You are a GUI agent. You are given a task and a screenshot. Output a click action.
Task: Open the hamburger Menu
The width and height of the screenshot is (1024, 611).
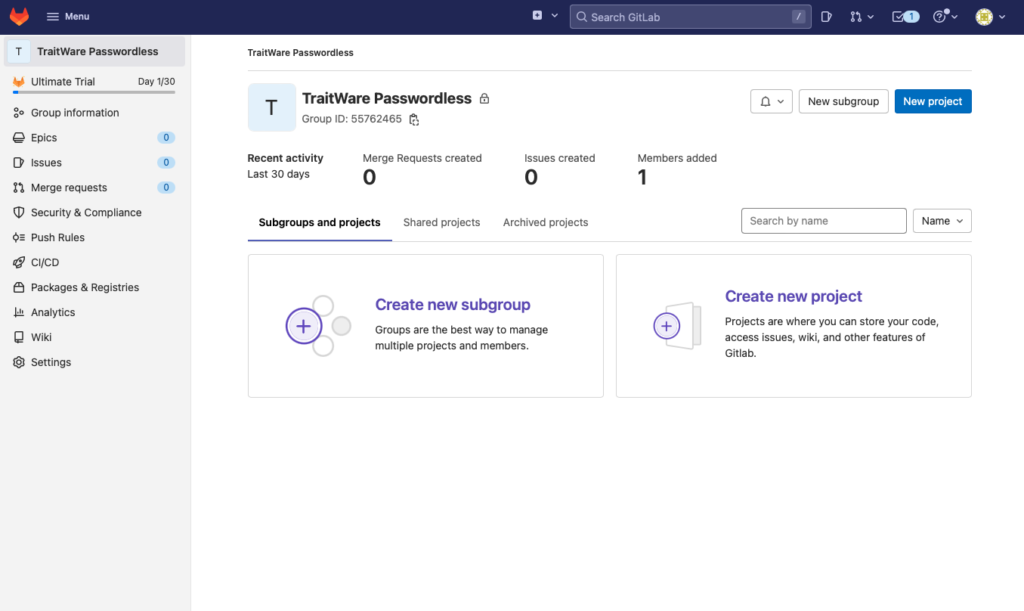point(68,16)
